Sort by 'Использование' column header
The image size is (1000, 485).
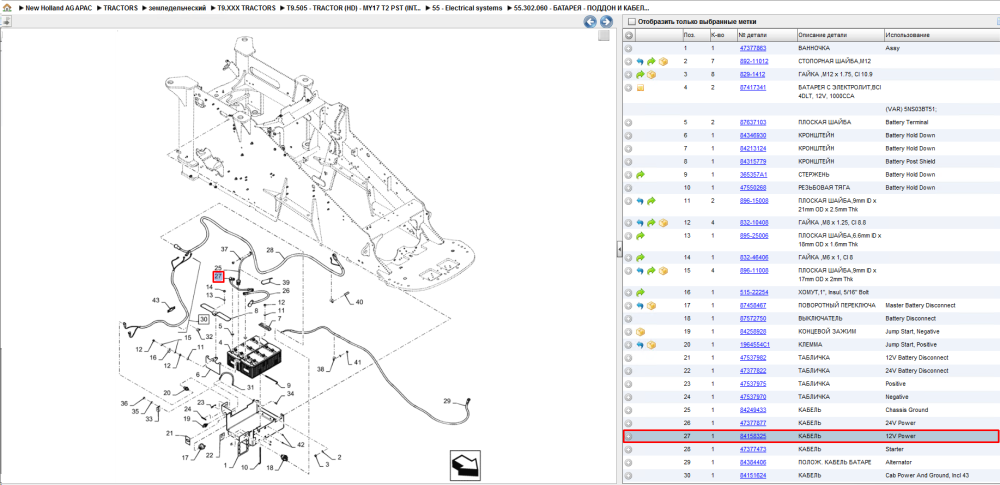[941, 35]
